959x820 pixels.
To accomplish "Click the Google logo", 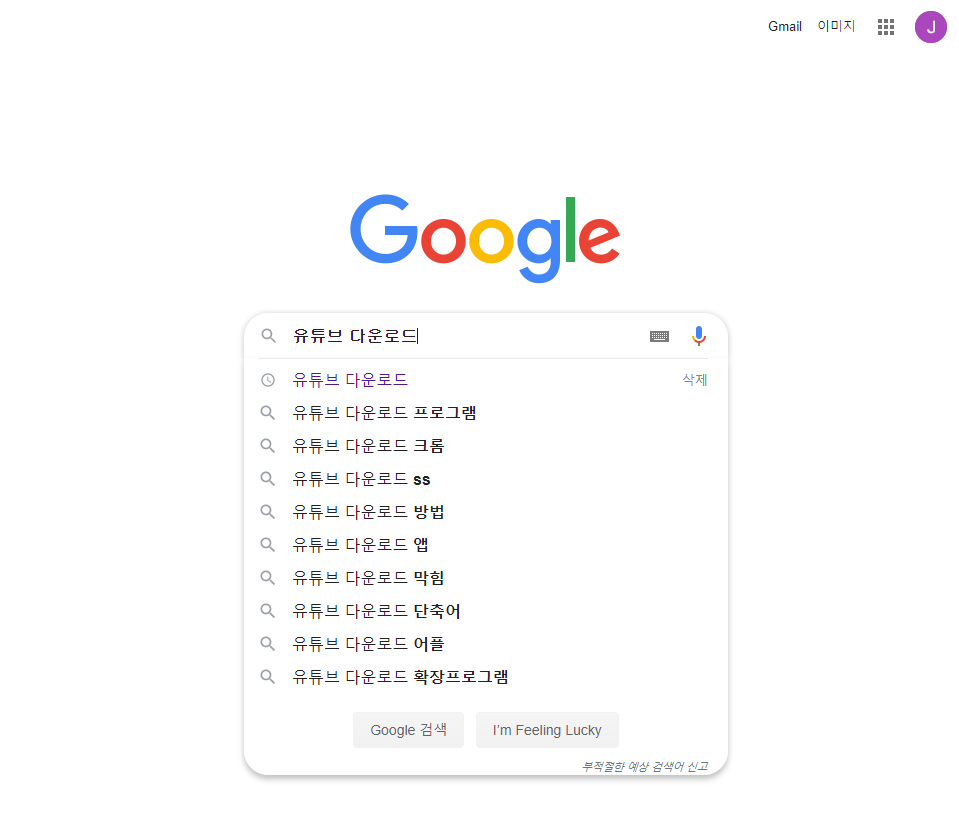I will 485,238.
